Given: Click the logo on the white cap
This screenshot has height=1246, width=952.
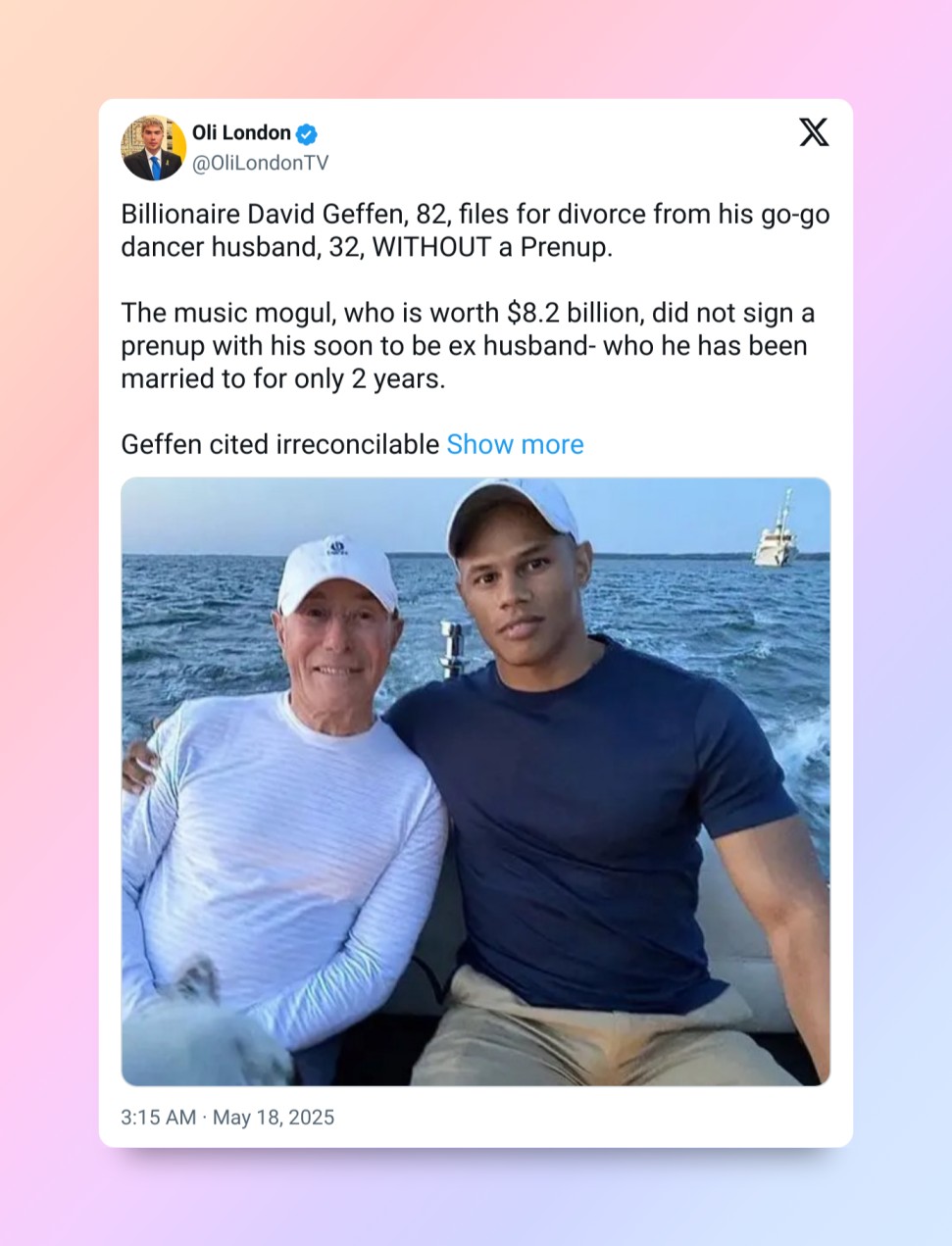Looking at the screenshot, I should pos(337,548).
